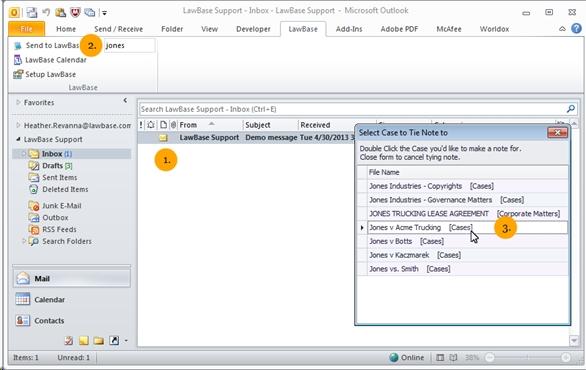The image size is (586, 370).
Task: Select the LawBase ribbon tab
Action: pyautogui.click(x=303, y=29)
